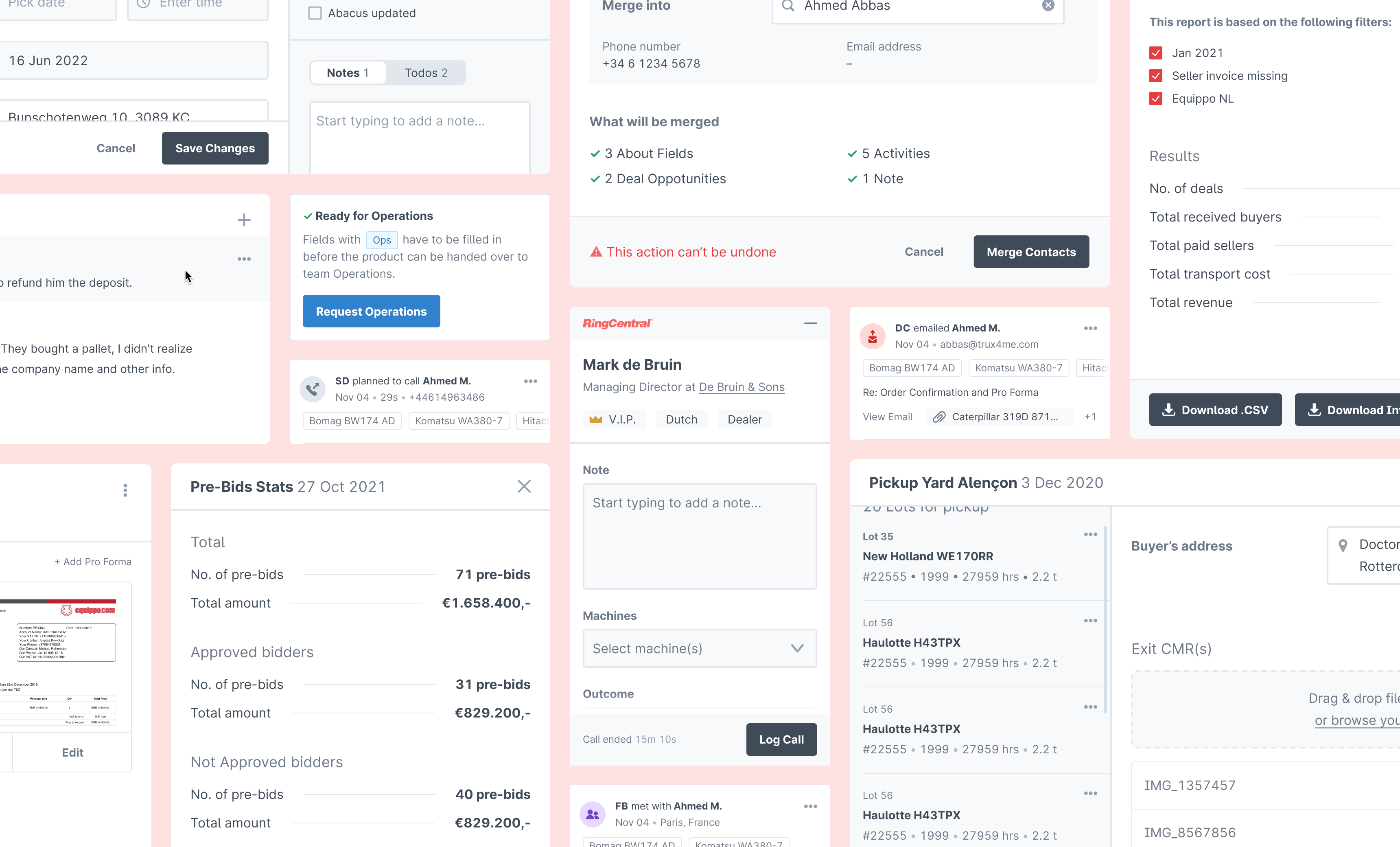Toggle the Seller invoice missing checkbox
1400x847 pixels.
(1156, 75)
